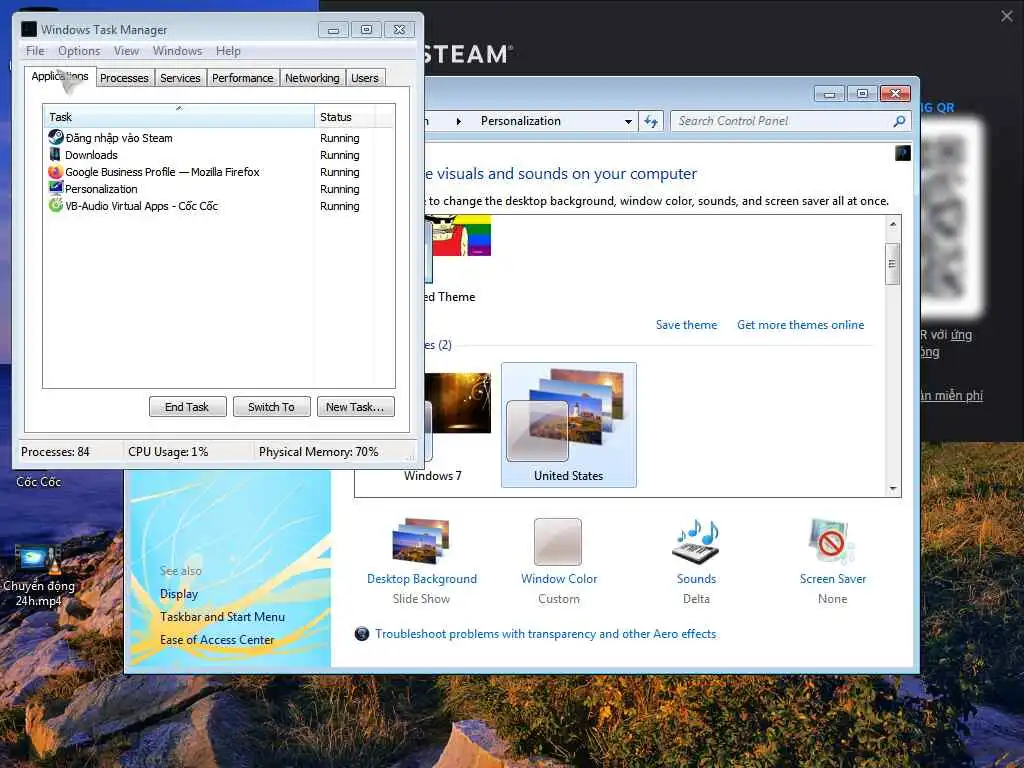Switch to the Services tab

pos(180,78)
